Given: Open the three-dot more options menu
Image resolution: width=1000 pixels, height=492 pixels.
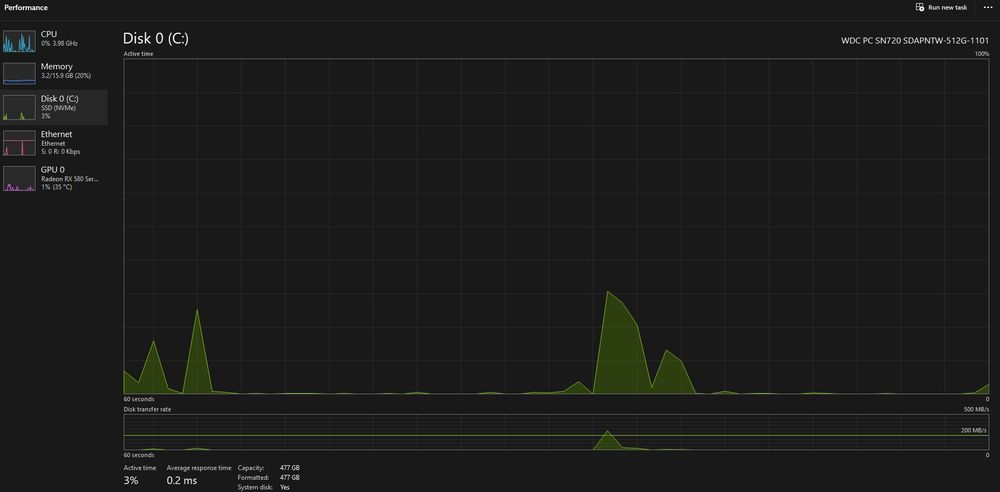Looking at the screenshot, I should pos(988,7).
